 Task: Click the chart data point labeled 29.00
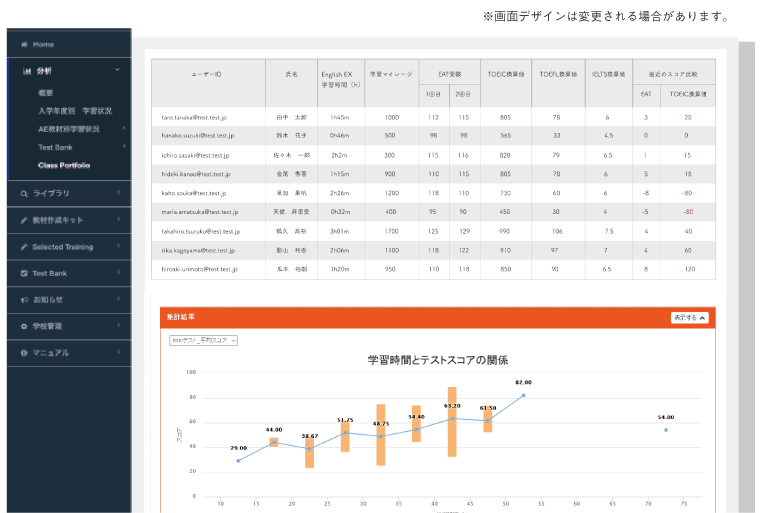point(238,461)
